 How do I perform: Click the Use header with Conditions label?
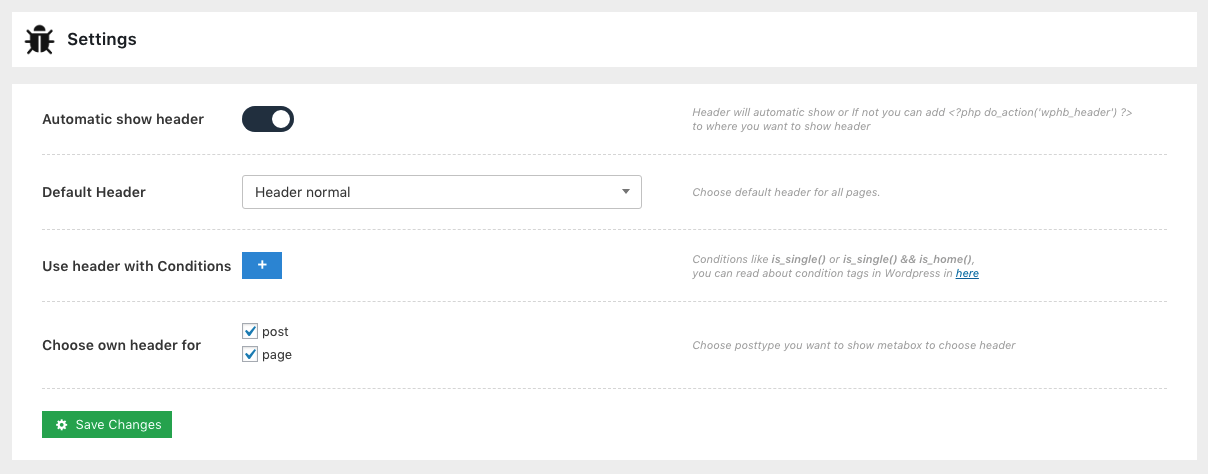(x=136, y=266)
